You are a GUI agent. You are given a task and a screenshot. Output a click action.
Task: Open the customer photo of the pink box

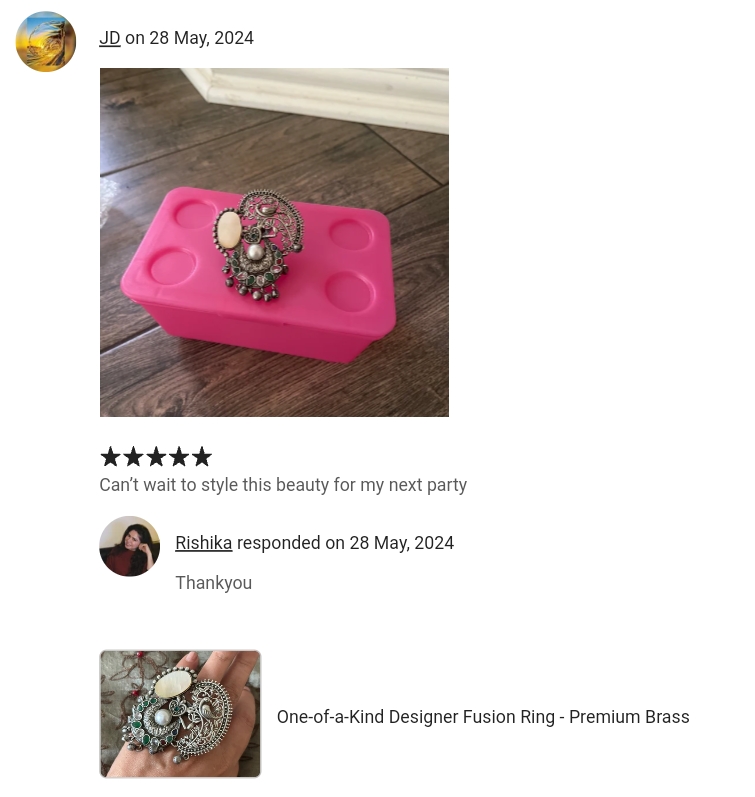(x=274, y=242)
